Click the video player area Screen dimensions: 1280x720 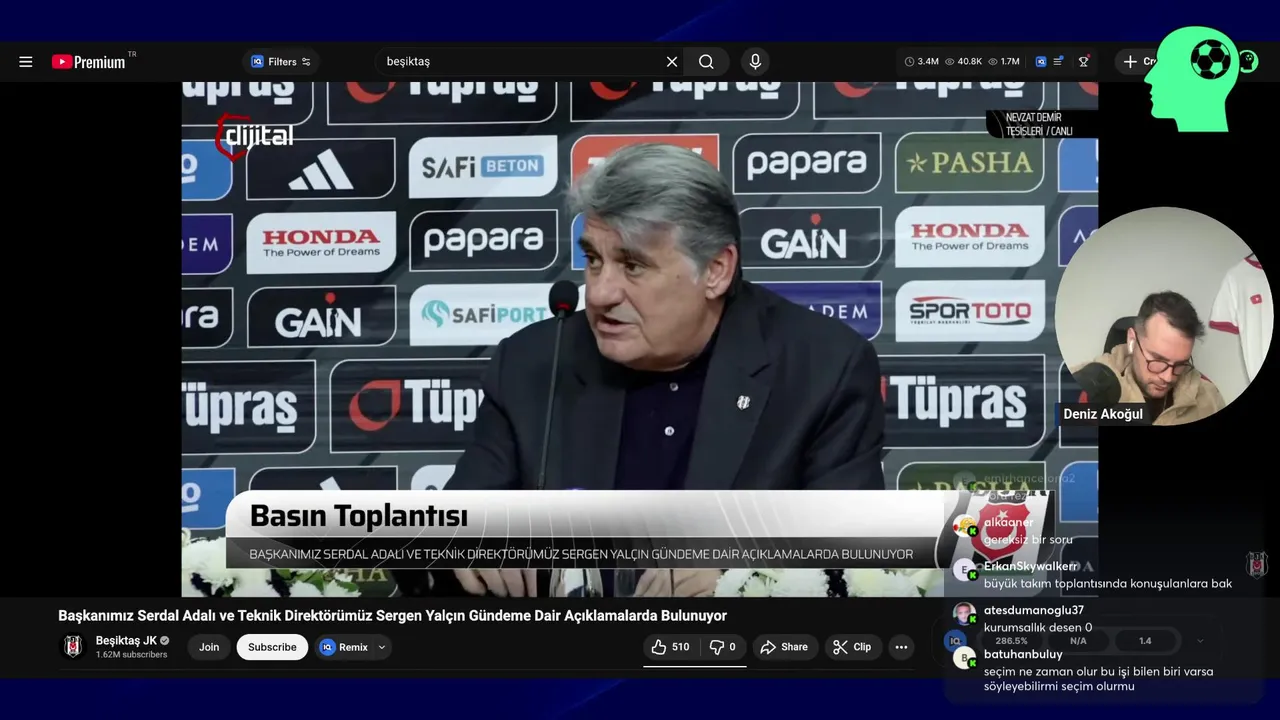(640, 339)
